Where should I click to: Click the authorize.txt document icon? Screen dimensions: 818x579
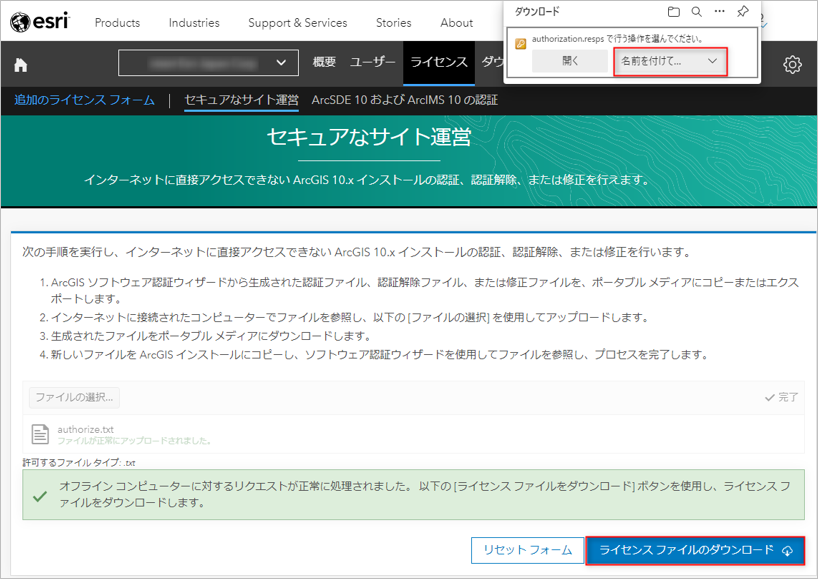40,434
